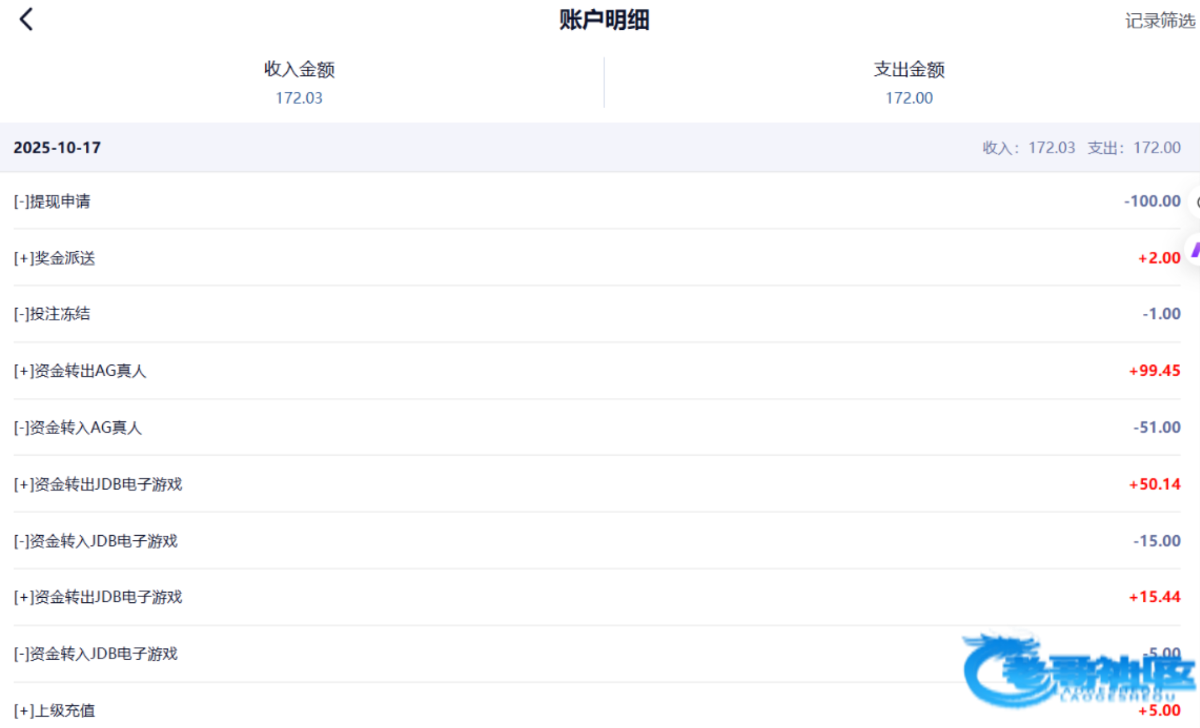The width and height of the screenshot is (1200, 728).
Task: Click the daily 收入: 172.03 total
Action: (1029, 148)
